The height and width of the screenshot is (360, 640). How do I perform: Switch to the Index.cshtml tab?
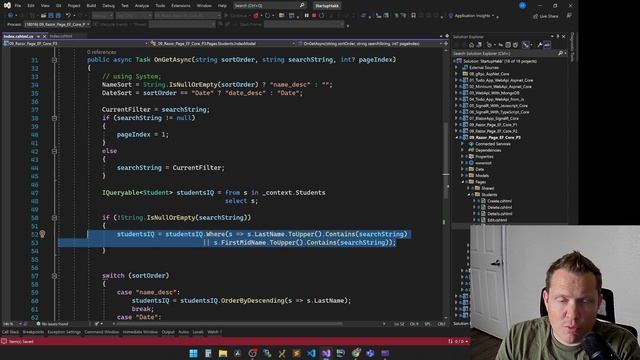(60, 36)
